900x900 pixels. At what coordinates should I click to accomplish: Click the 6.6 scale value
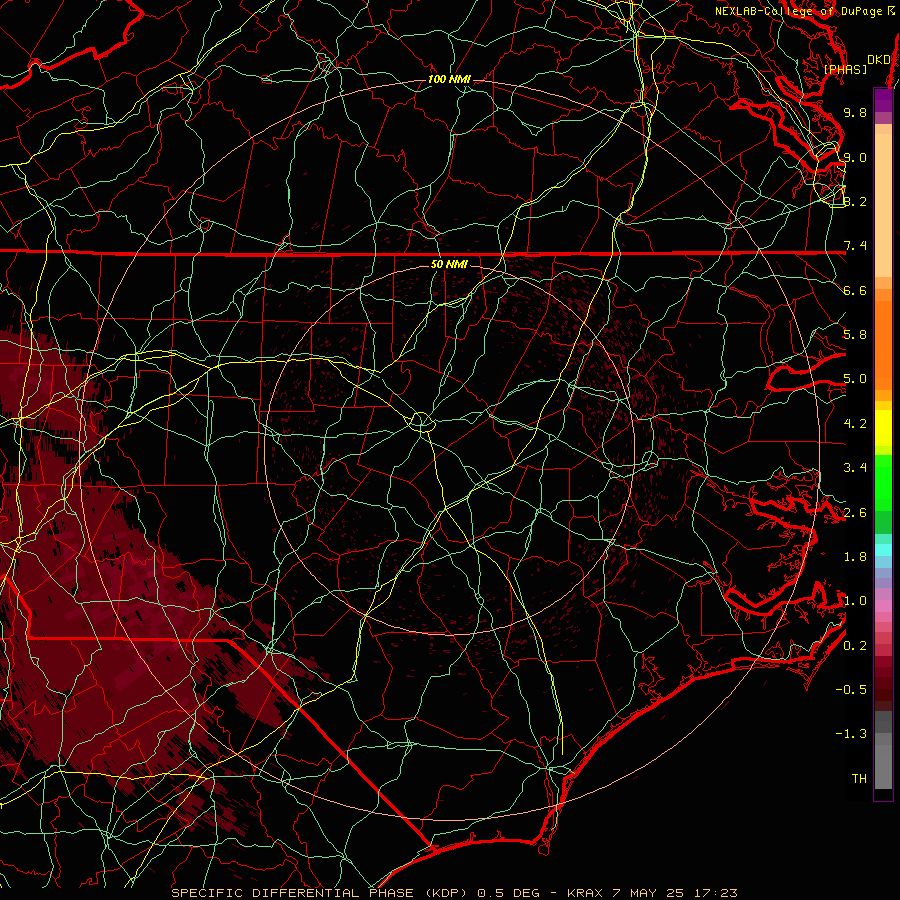(x=855, y=290)
